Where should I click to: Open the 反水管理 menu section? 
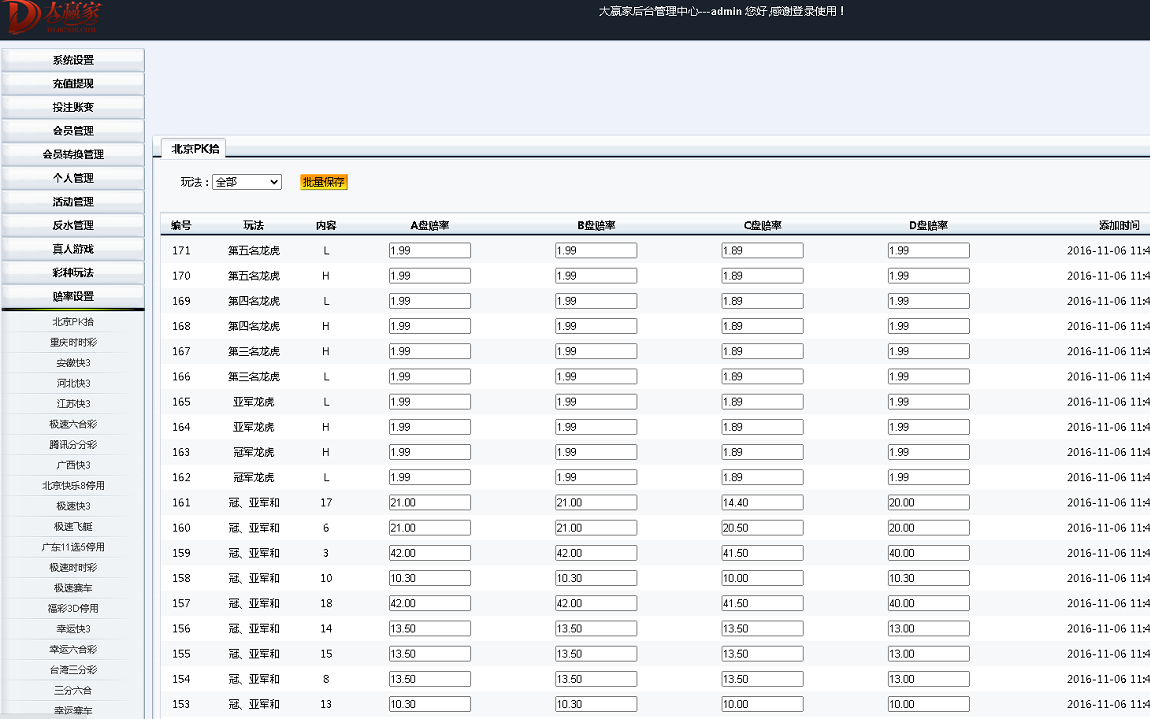(73, 225)
